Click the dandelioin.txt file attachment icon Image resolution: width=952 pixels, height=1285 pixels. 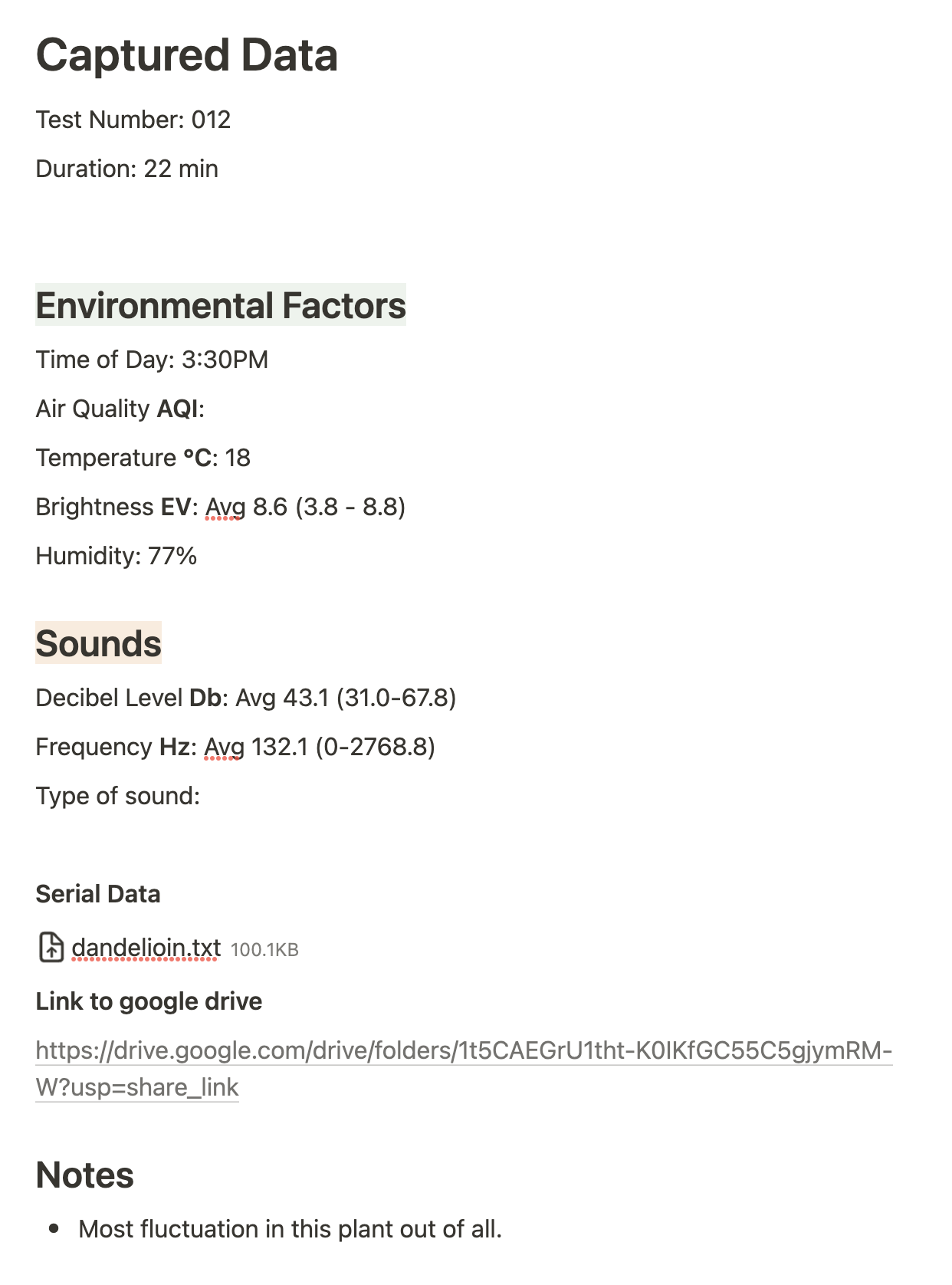(x=51, y=947)
